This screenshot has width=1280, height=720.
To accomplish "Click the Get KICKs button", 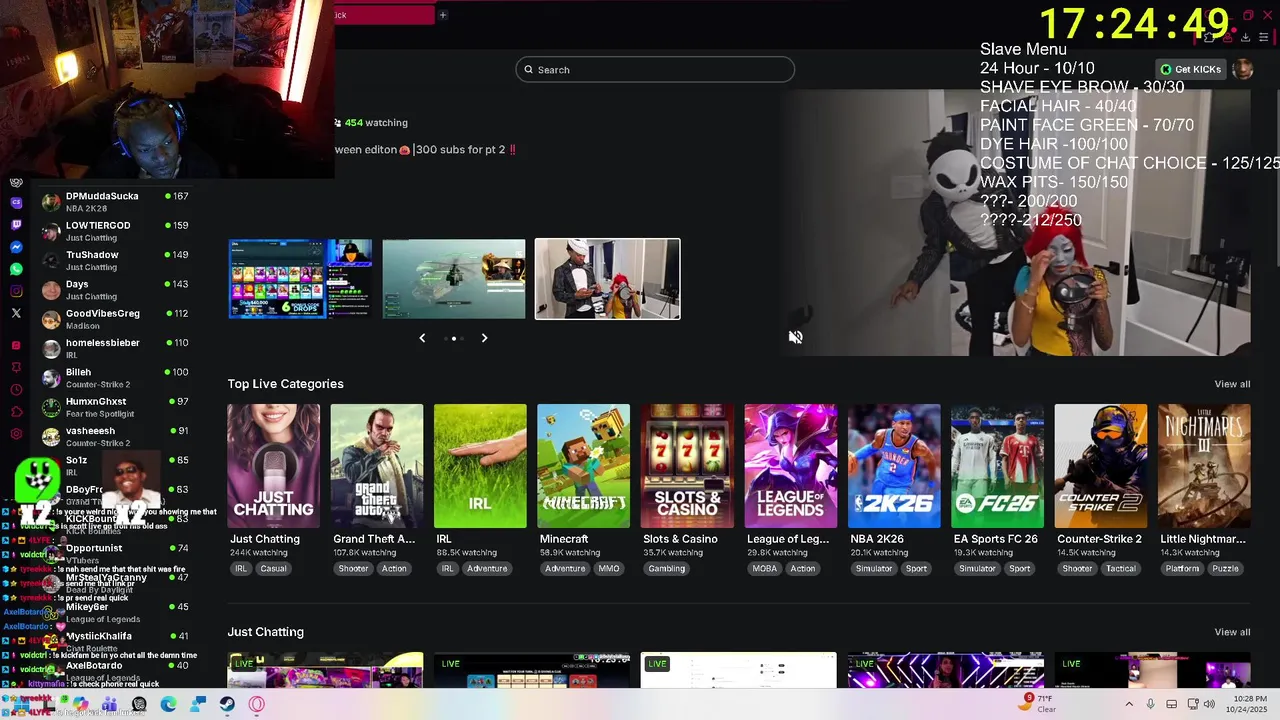I will [1190, 69].
